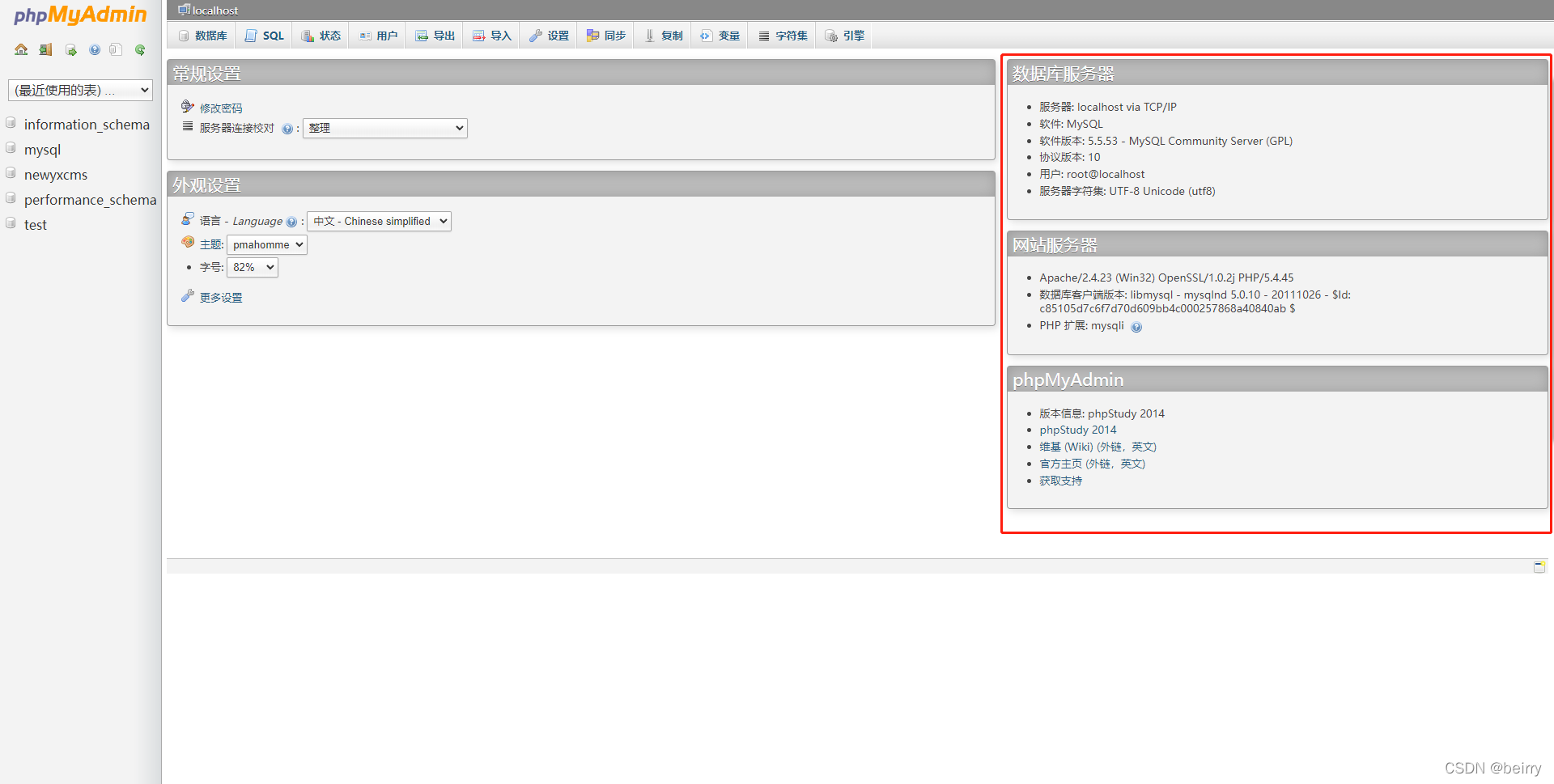
Task: Click the database icon beside test
Action: tap(11, 223)
